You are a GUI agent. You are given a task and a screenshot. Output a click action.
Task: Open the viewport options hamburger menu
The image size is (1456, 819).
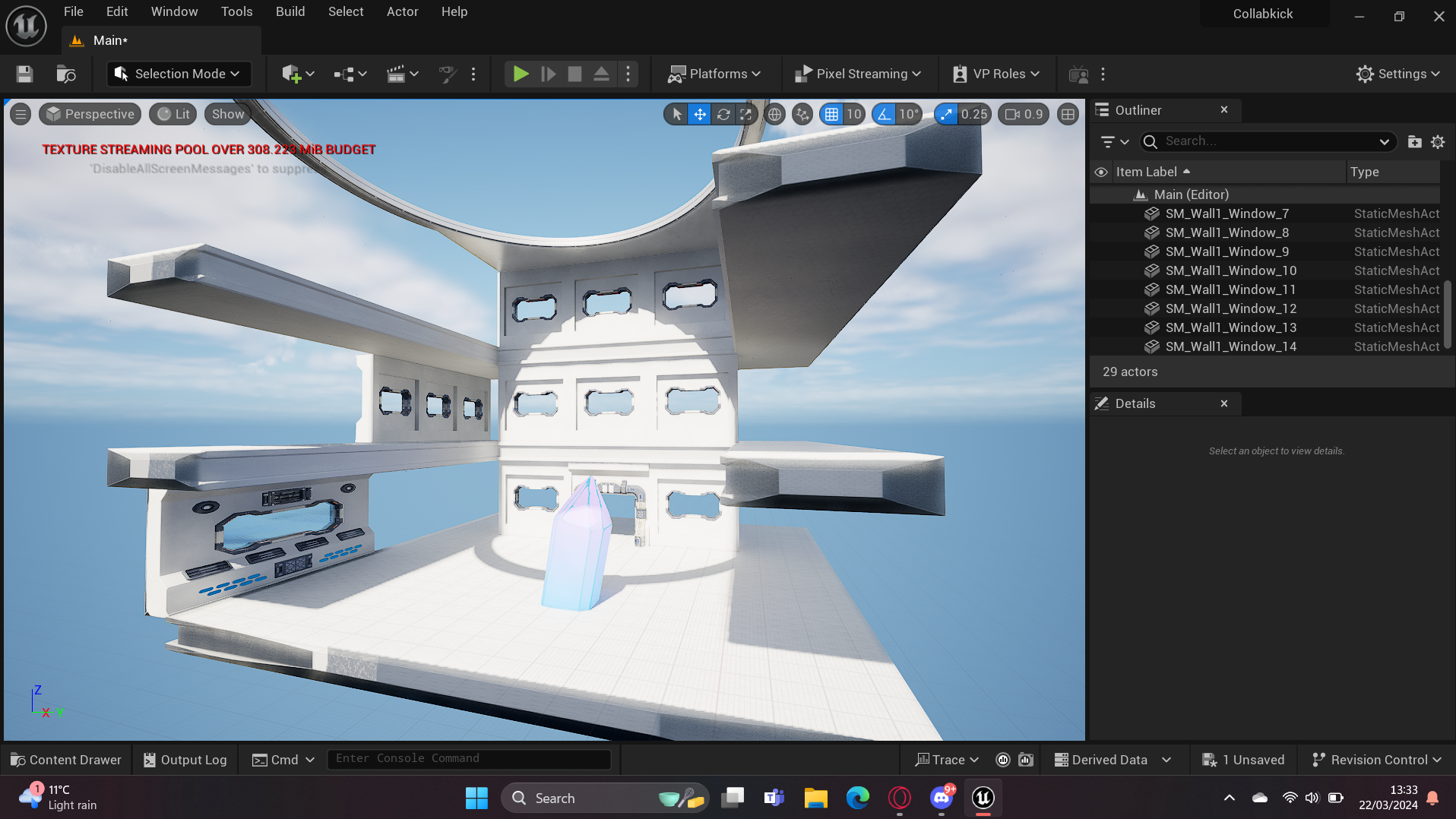click(21, 114)
